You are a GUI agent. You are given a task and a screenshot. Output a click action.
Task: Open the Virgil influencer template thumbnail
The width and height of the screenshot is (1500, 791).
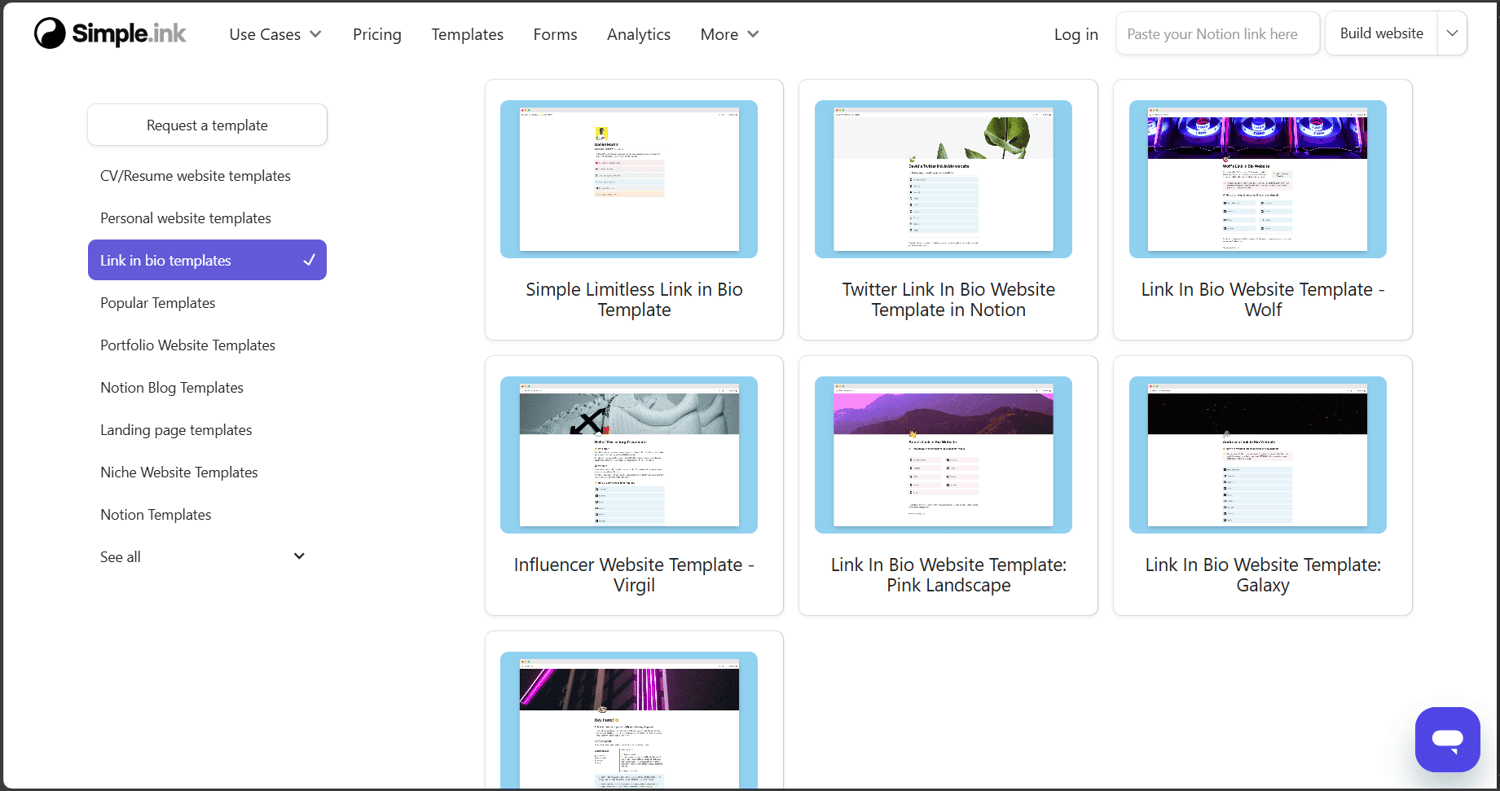click(x=629, y=455)
